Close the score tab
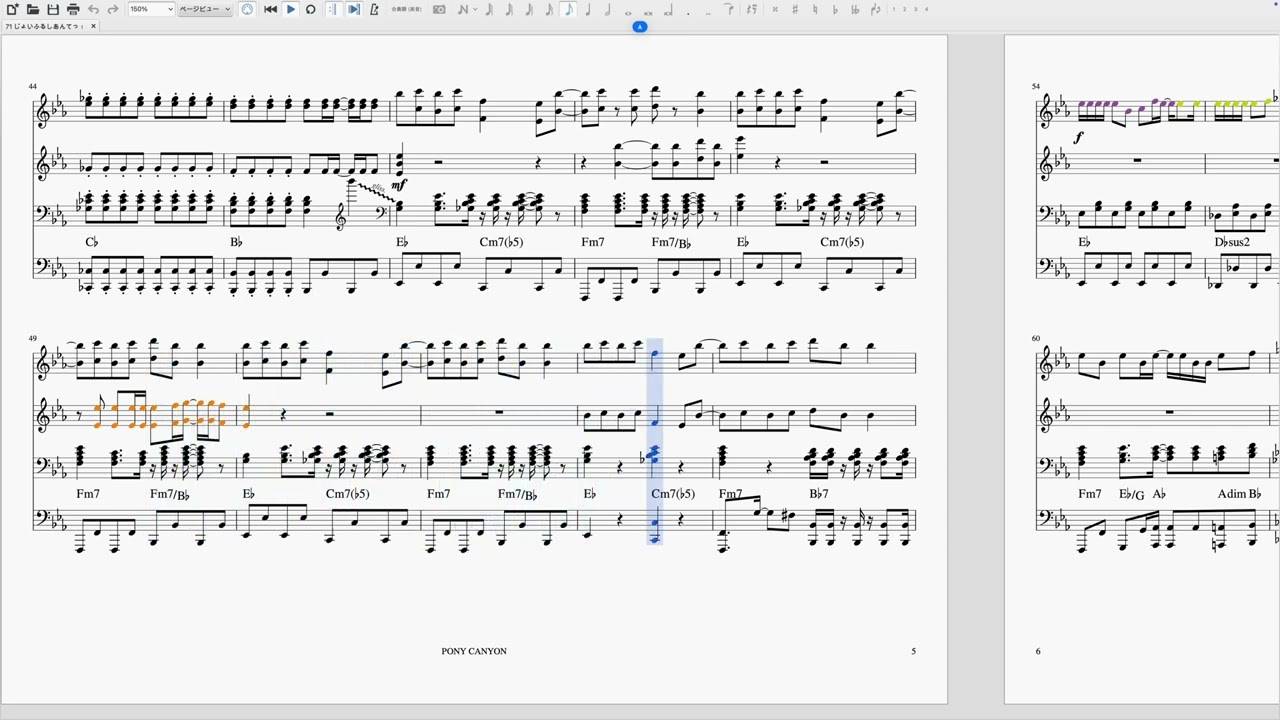The image size is (1280, 720). point(93,26)
